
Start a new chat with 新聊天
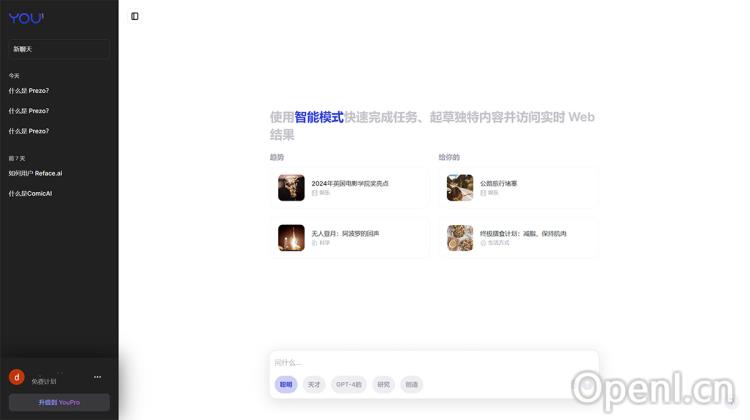point(59,49)
